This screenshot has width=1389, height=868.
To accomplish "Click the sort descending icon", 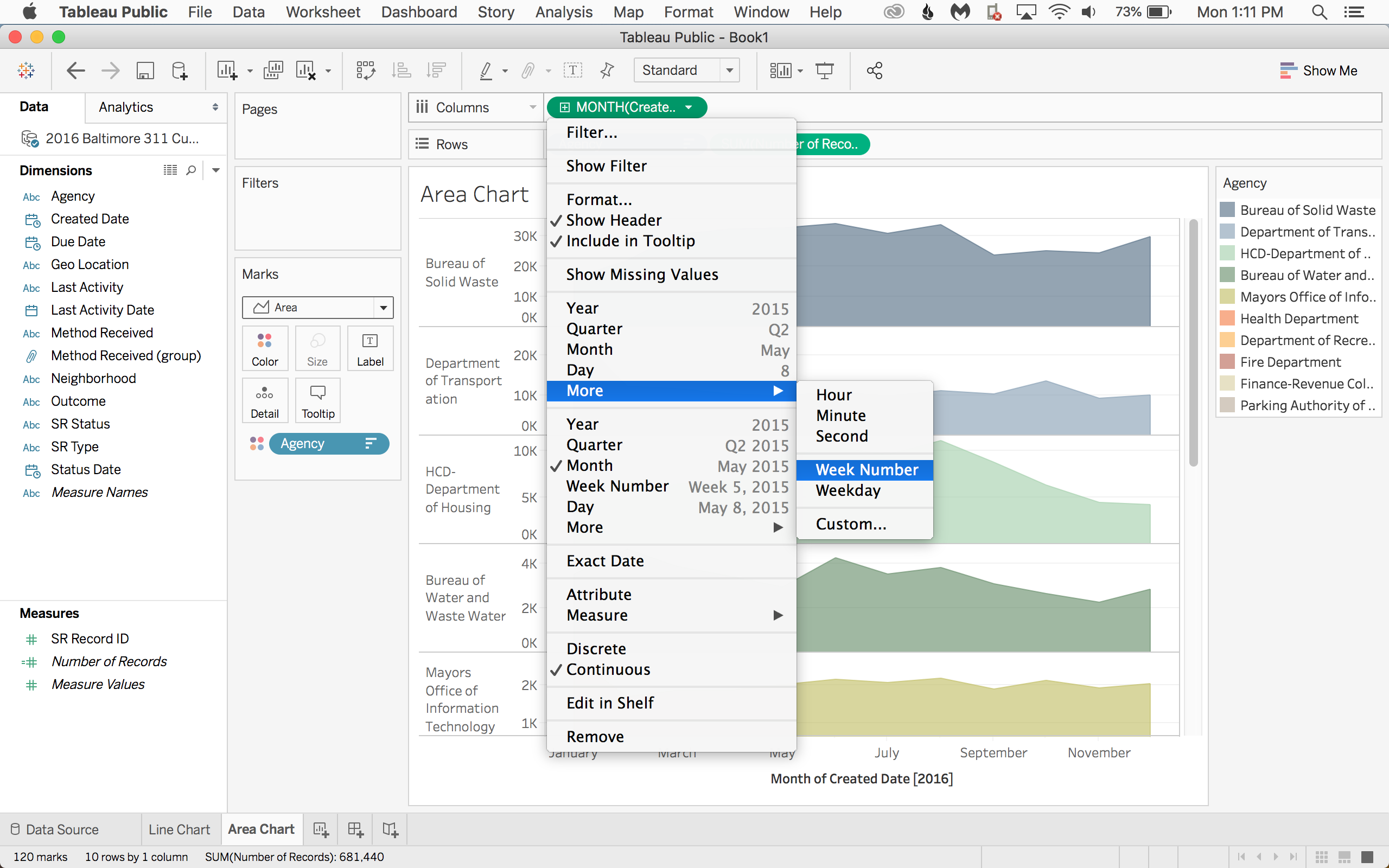I will point(436,71).
